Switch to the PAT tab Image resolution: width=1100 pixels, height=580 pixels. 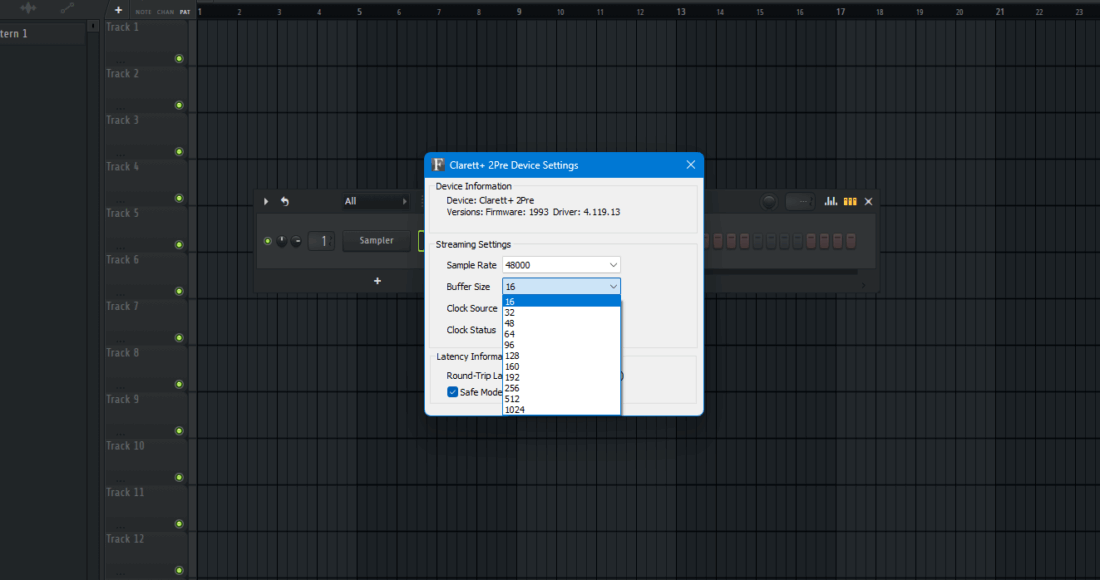185,11
